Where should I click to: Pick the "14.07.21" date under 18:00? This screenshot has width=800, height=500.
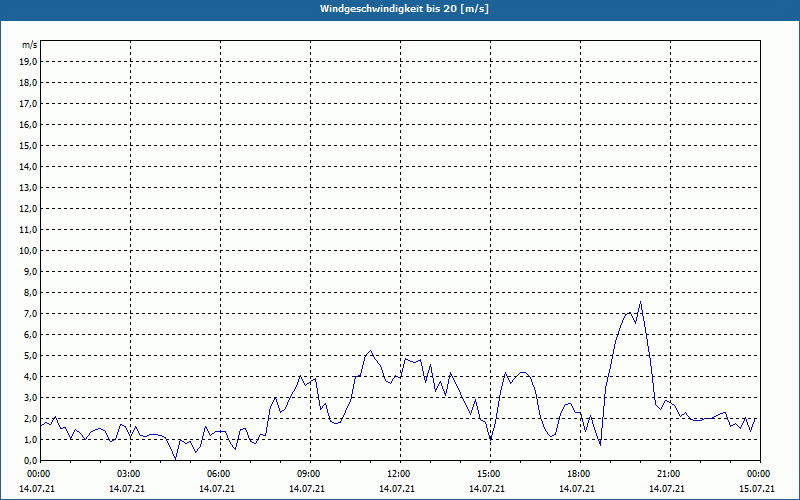click(x=577, y=488)
